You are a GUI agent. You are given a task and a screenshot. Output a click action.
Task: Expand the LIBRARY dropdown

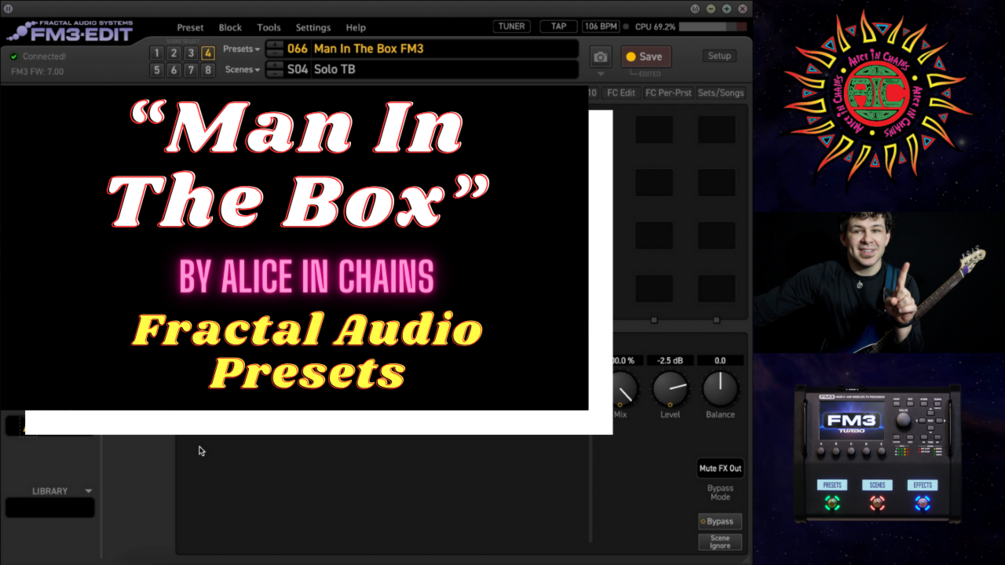88,491
